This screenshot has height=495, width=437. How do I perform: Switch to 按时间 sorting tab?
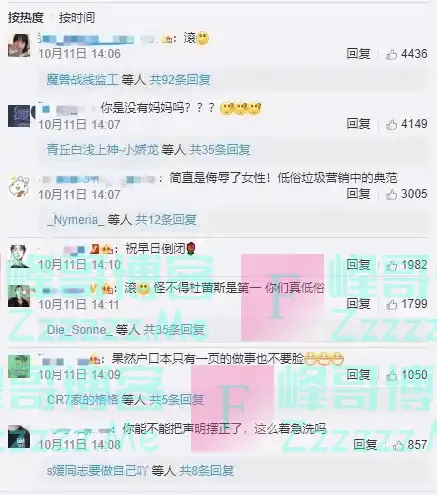77,18
